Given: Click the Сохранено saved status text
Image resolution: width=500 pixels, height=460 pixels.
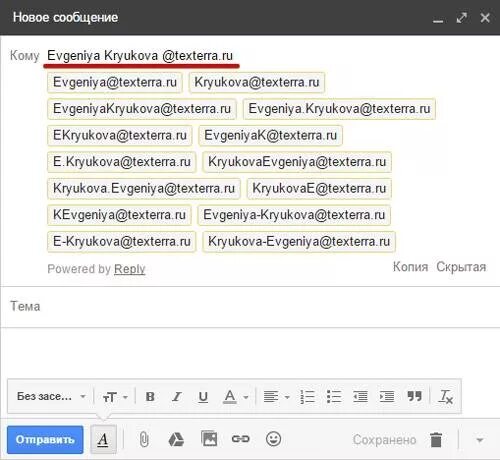Looking at the screenshot, I should pyautogui.click(x=385, y=440).
